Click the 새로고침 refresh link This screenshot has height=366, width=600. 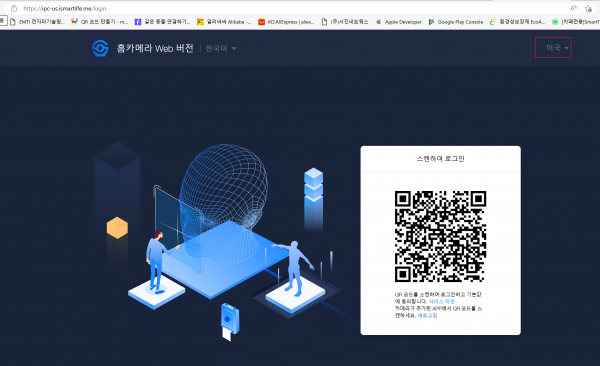427,315
